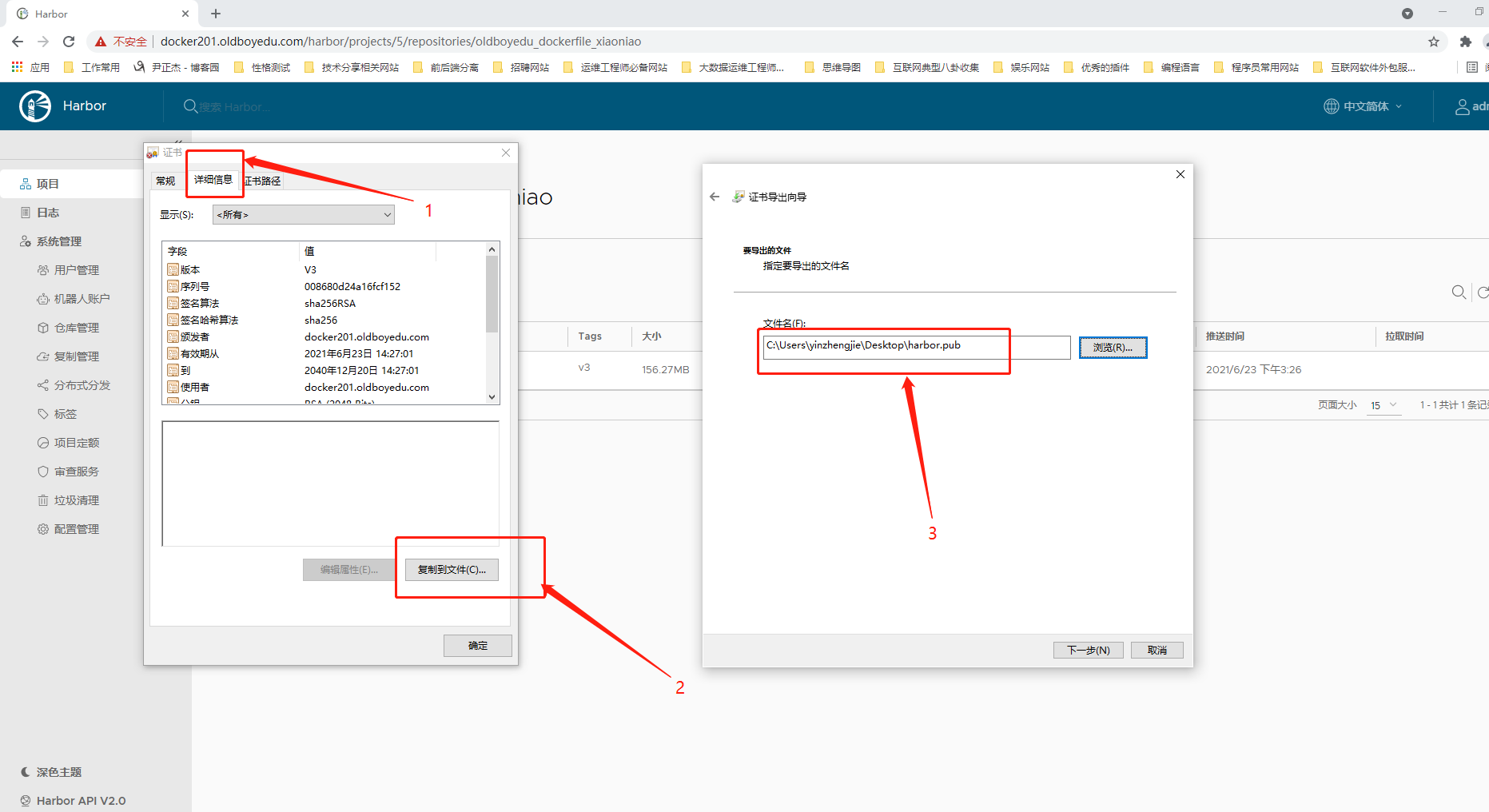Open 用户管理 in the sidebar
The image size is (1489, 812).
tap(76, 270)
